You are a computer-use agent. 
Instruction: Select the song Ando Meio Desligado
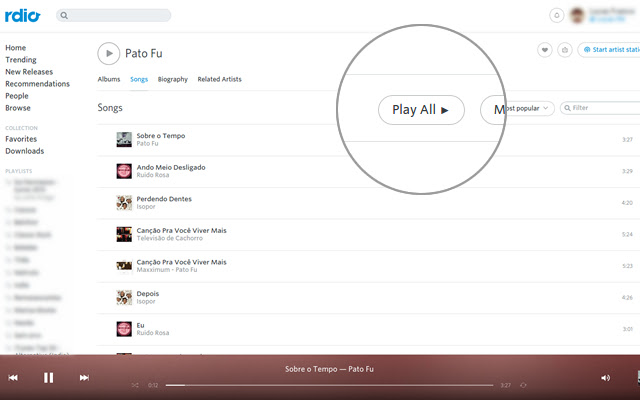coord(171,167)
